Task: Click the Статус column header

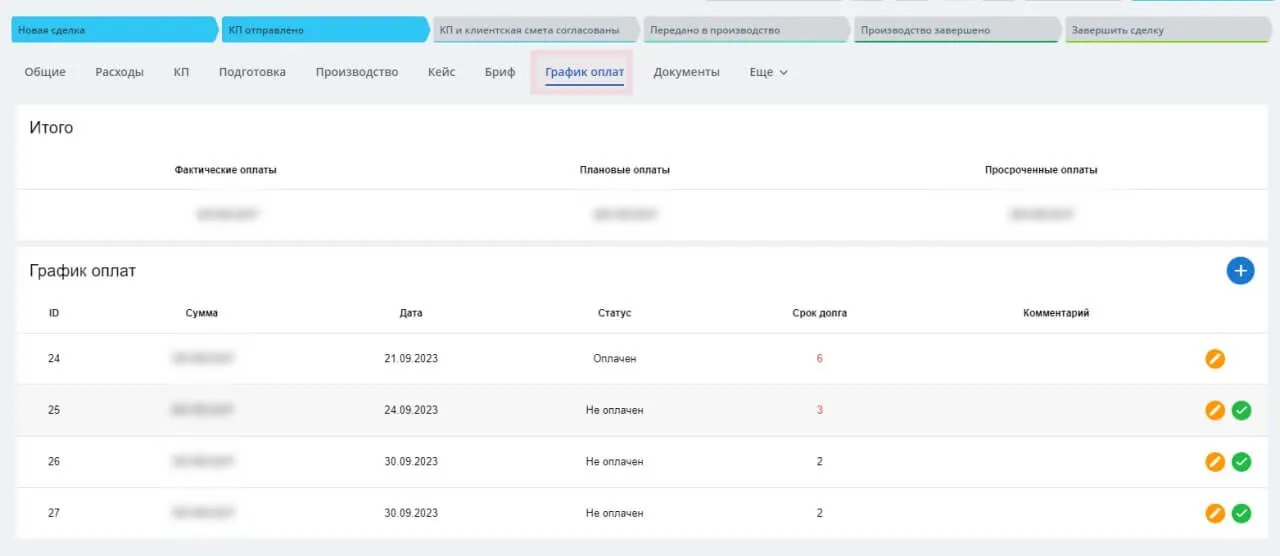Action: tap(614, 313)
